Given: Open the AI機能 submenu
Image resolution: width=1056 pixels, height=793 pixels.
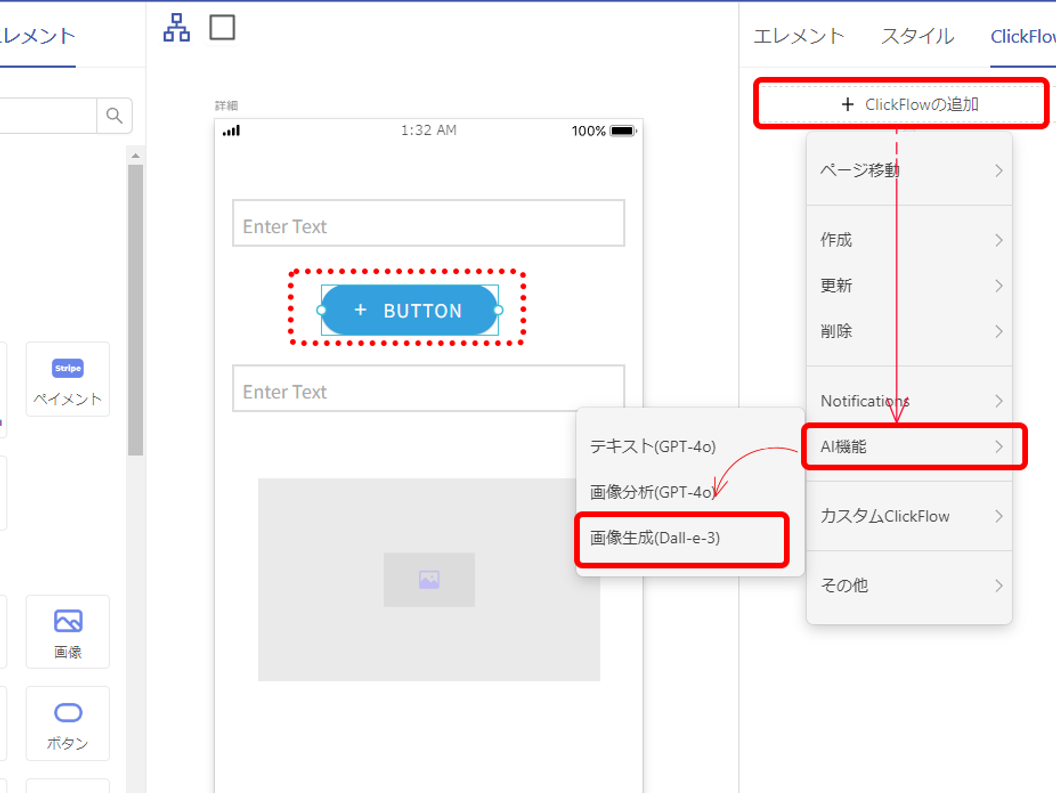Looking at the screenshot, I should coord(909,447).
